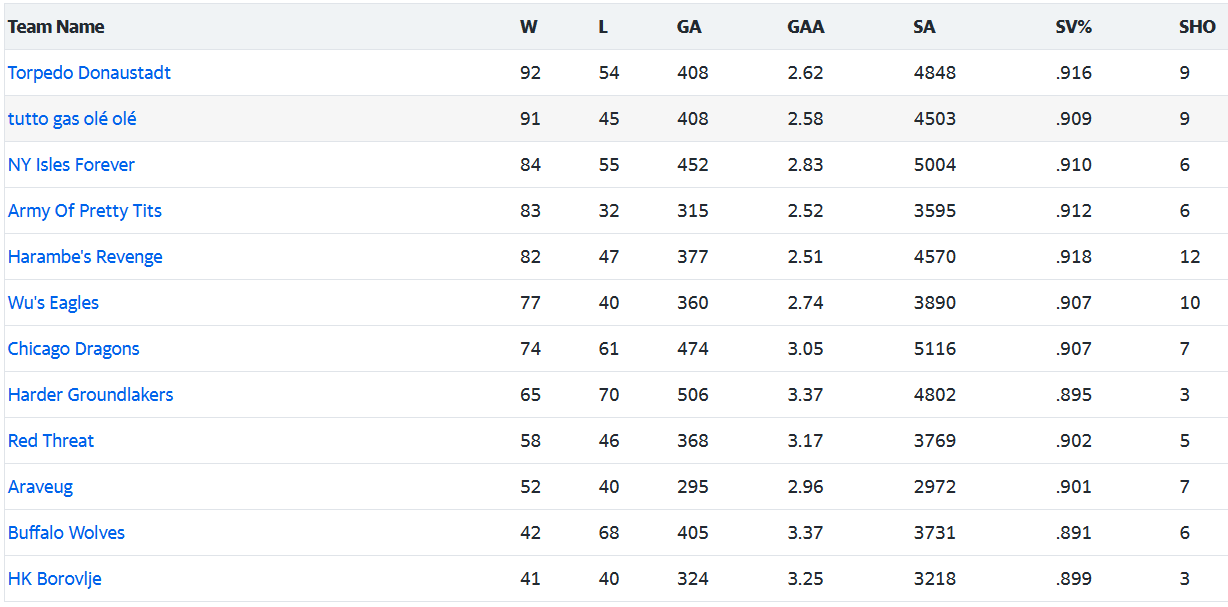This screenshot has width=1228, height=607.
Task: Open Torpedo Donaustadt team link
Action: click(x=89, y=73)
